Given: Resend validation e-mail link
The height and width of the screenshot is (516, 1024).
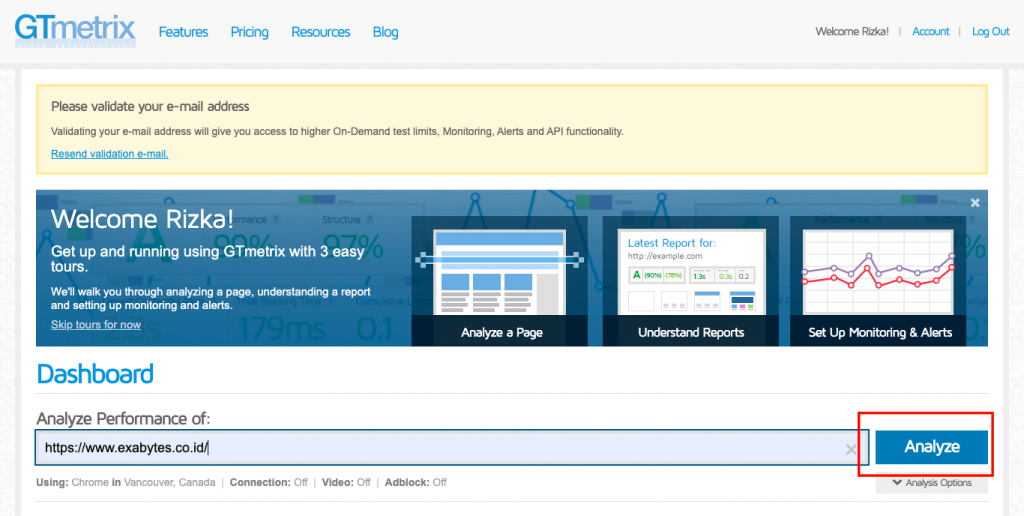Looking at the screenshot, I should 110,154.
